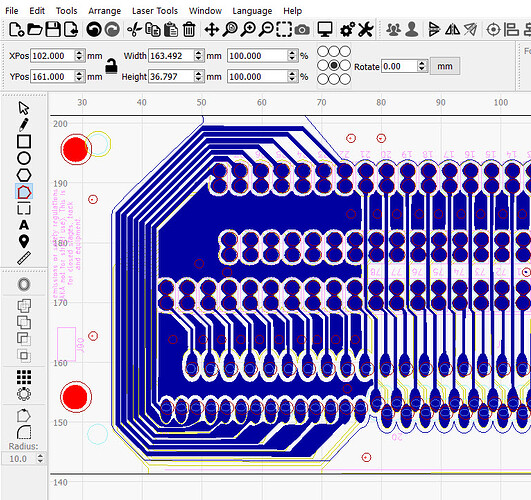This screenshot has width=531, height=500.
Task: Copy the selection to clipboard
Action: point(153,29)
